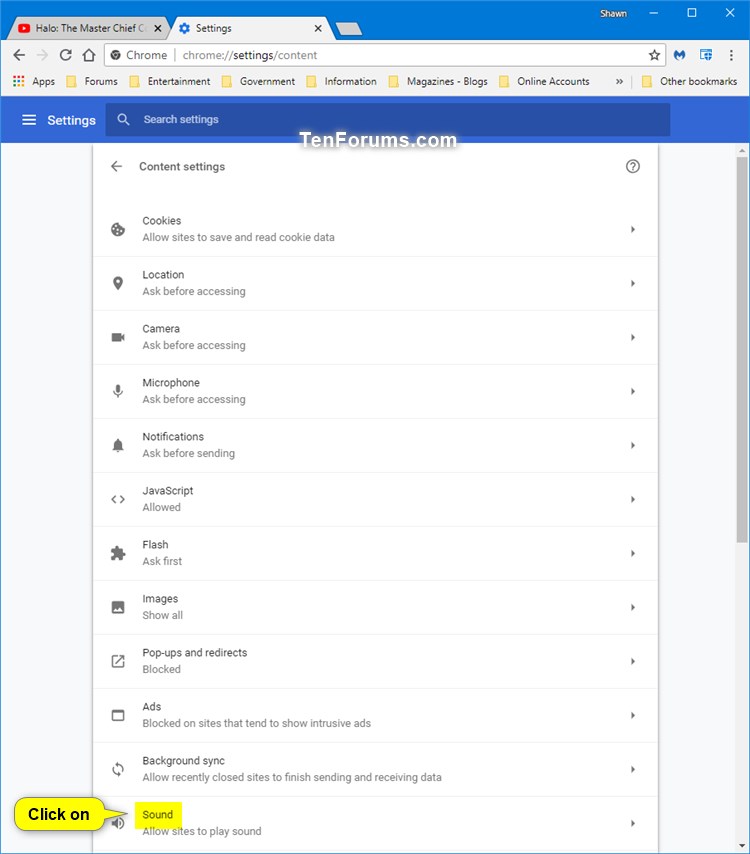This screenshot has height=854, width=750.
Task: Expand the Sound row arrow
Action: pyautogui.click(x=632, y=823)
